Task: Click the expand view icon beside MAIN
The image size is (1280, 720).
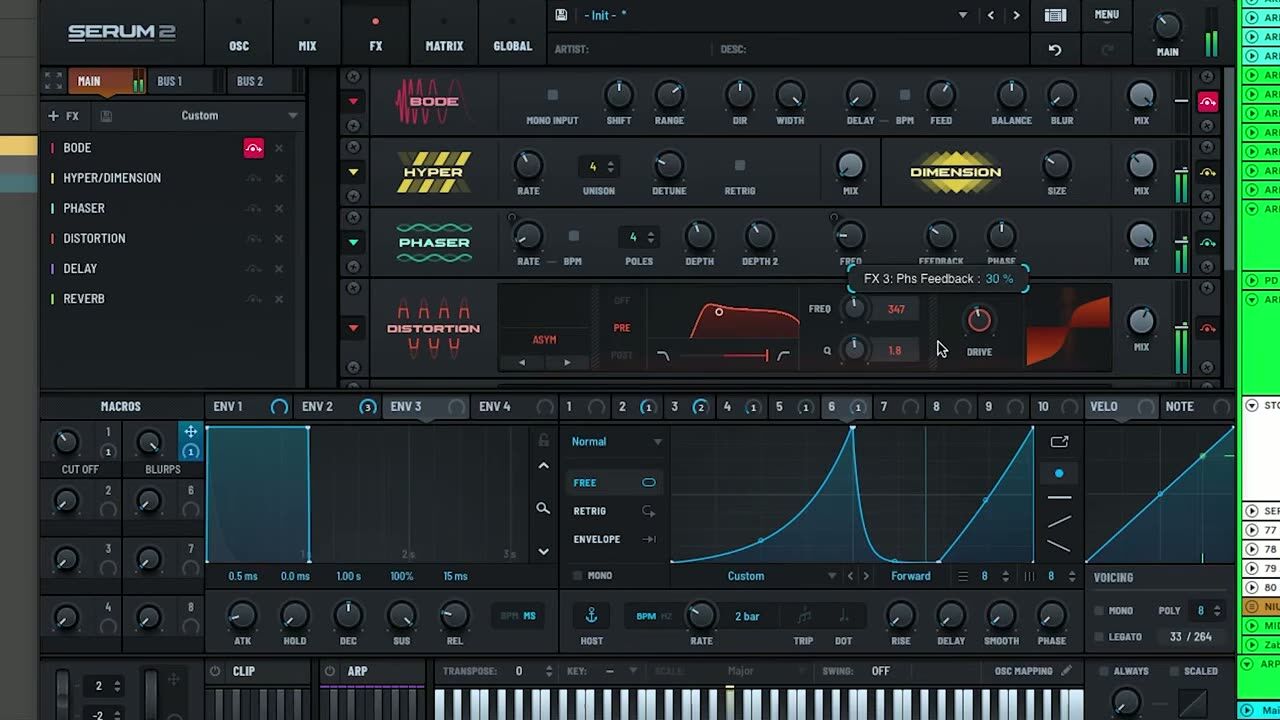Action: point(53,81)
